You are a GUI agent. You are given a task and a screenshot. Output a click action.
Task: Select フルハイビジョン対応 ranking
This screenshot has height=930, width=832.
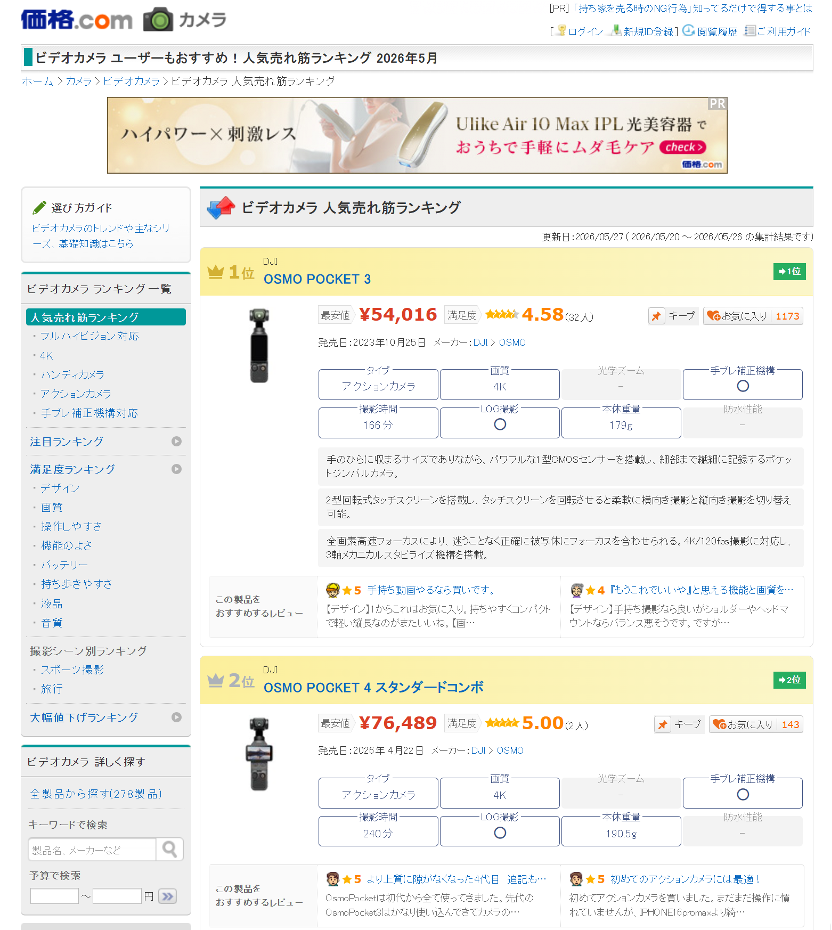point(89,336)
